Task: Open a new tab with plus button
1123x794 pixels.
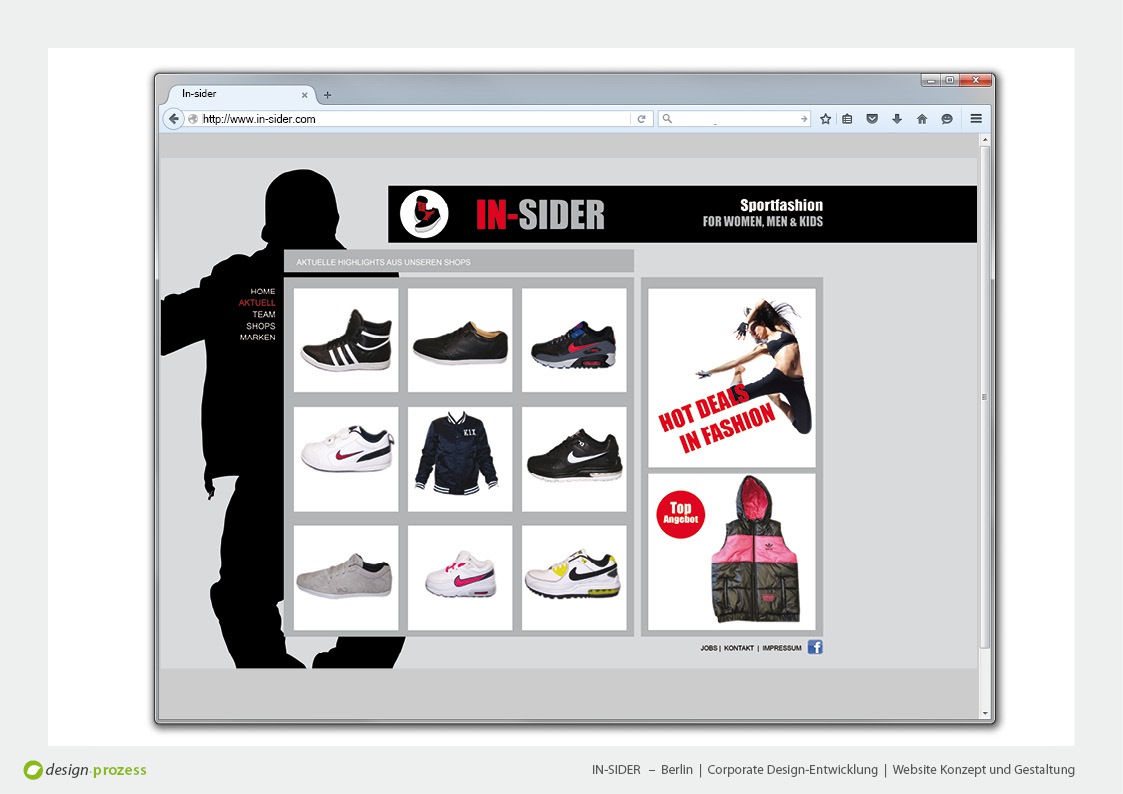Action: [x=327, y=95]
